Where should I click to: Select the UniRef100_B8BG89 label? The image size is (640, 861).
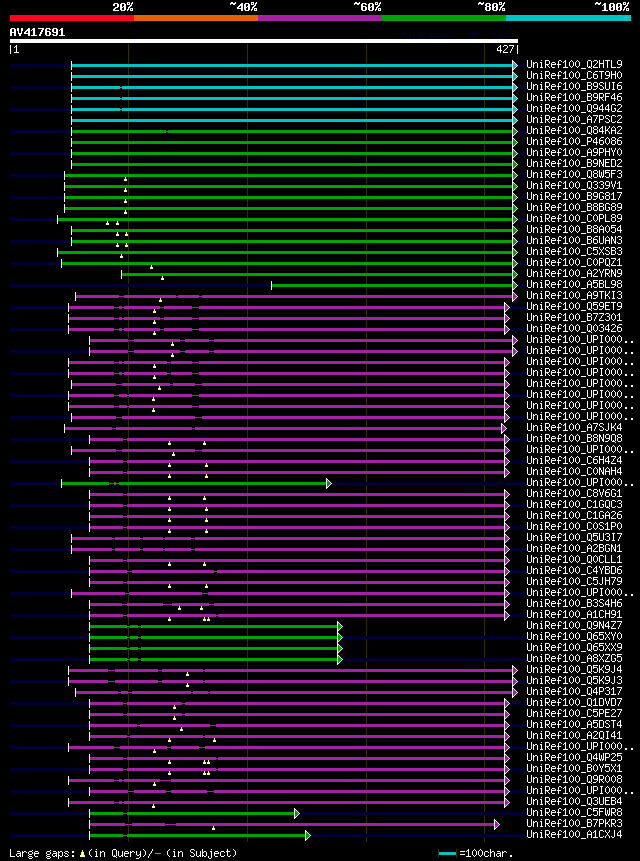pos(574,208)
